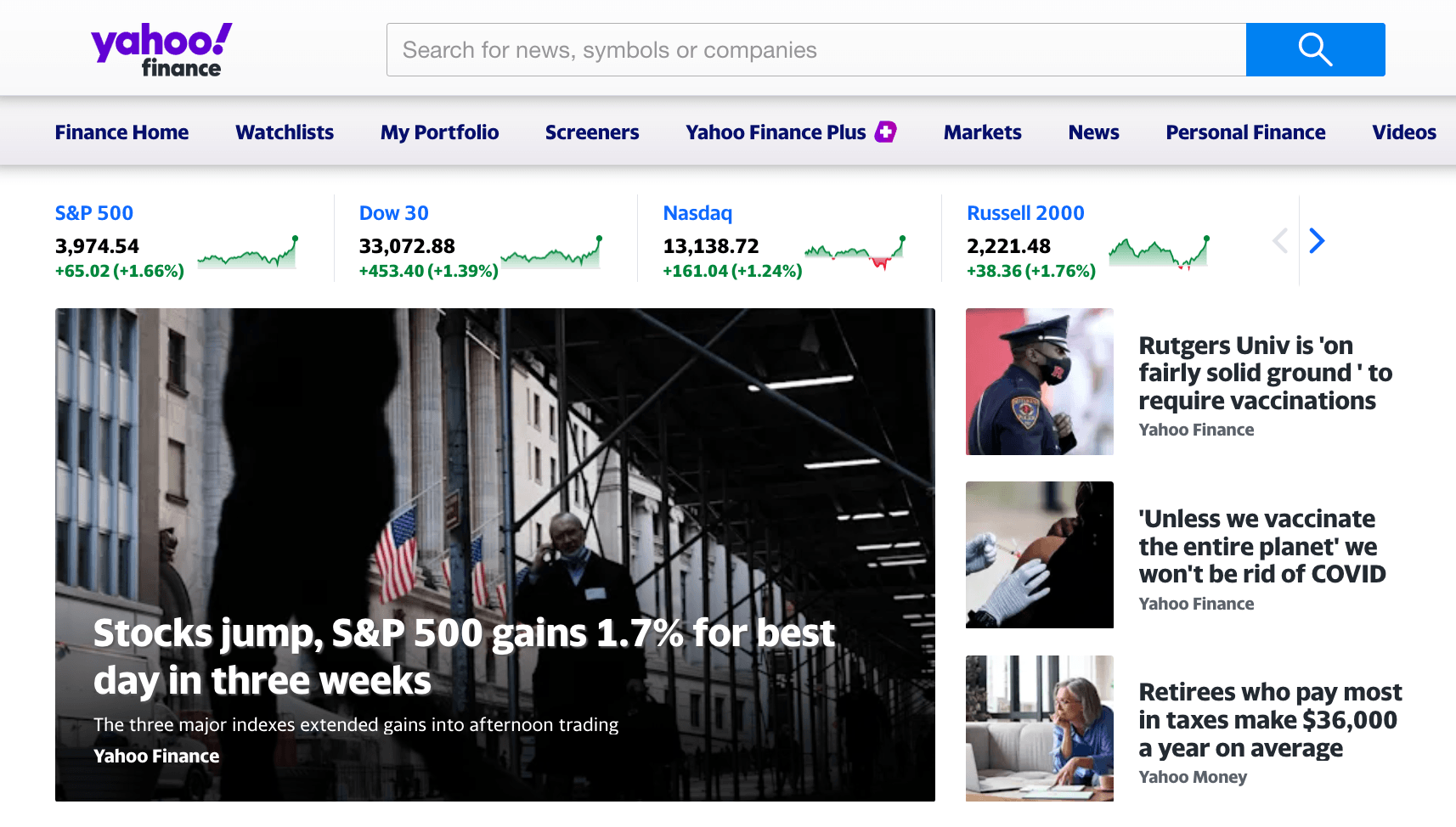Viewport: 1456px width, 827px height.
Task: Go to the Personal Finance section
Action: click(1245, 132)
